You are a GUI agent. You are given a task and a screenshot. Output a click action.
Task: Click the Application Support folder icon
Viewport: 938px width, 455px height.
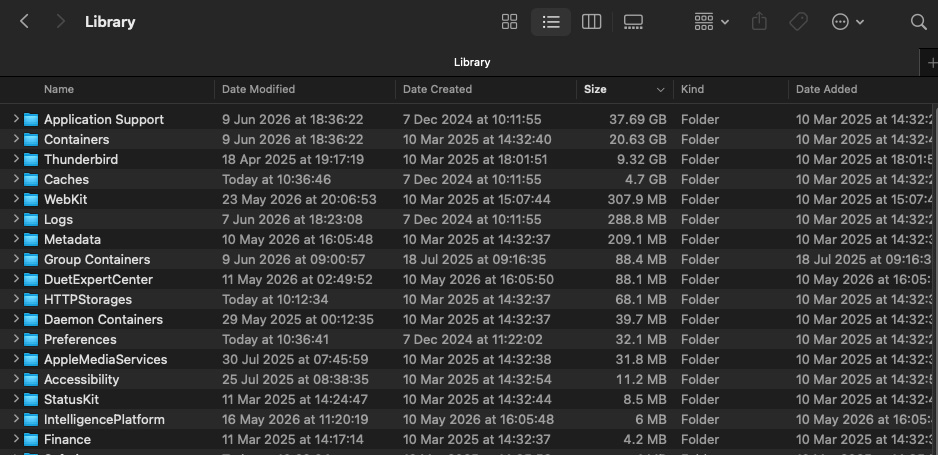tap(31, 120)
